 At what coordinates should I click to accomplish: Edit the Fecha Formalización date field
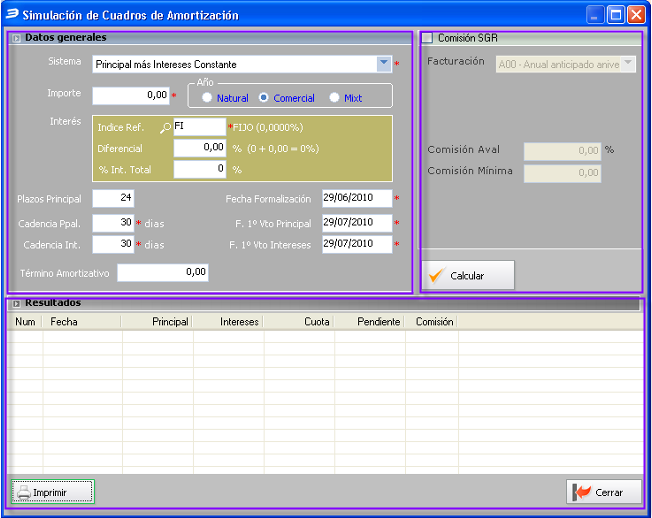357,198
